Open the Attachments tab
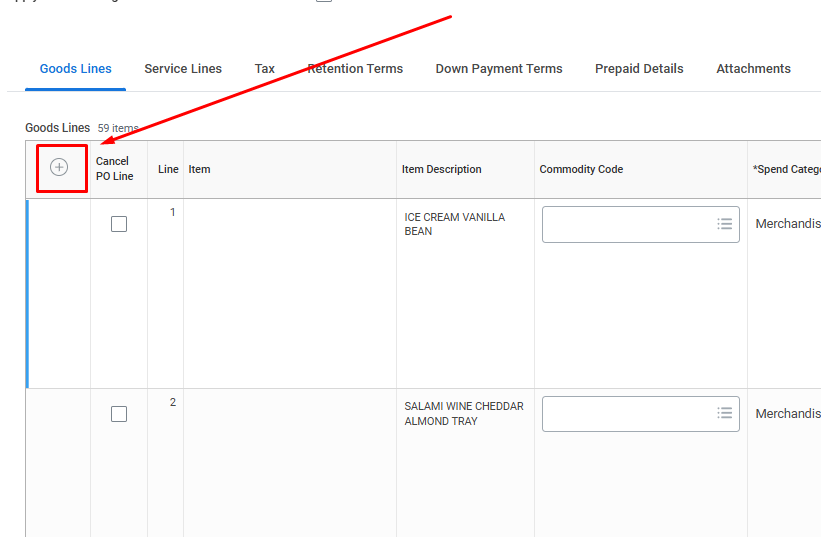Screen dimensions: 821x537 click(x=753, y=69)
